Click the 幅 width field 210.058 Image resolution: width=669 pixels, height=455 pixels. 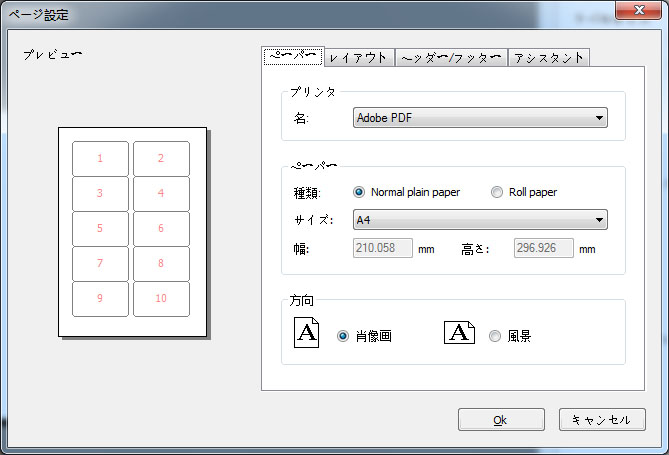tap(383, 248)
